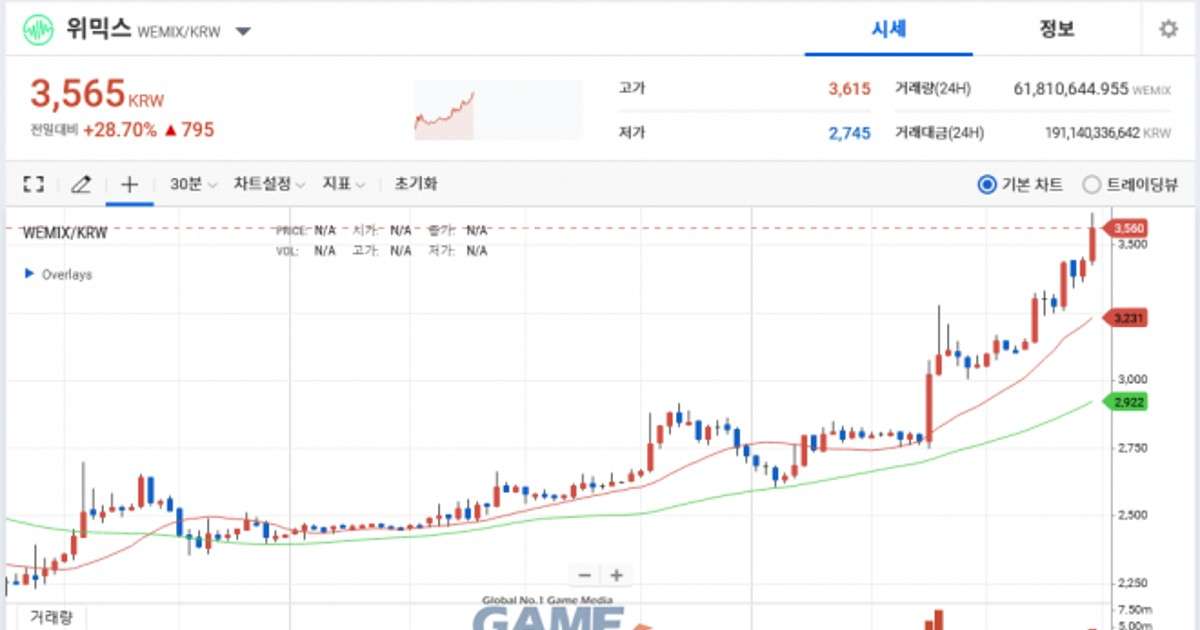Select the pencil drawing tool
This screenshot has width=1200, height=630.
click(82, 184)
